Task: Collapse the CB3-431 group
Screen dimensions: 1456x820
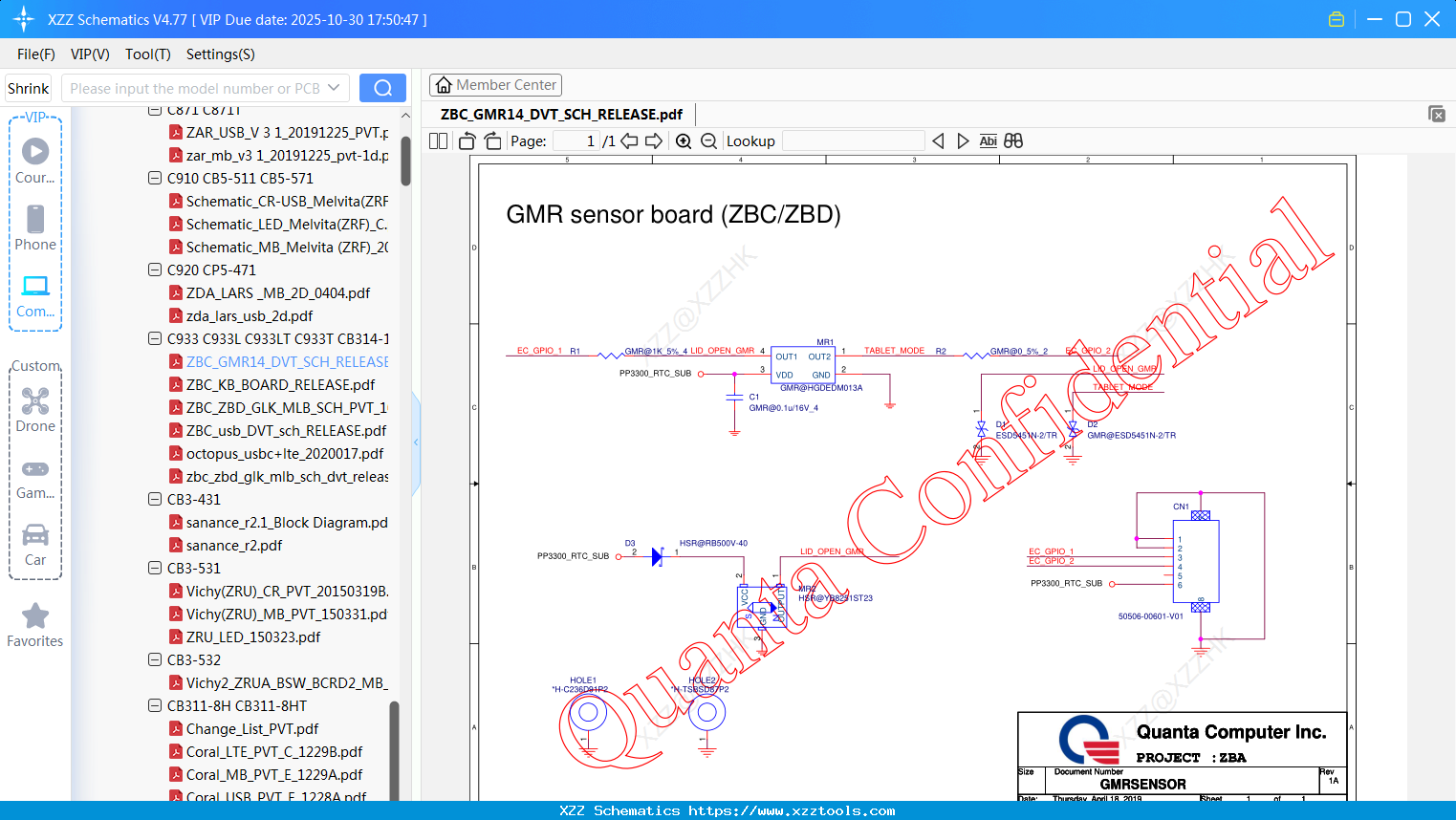Action: coord(155,499)
